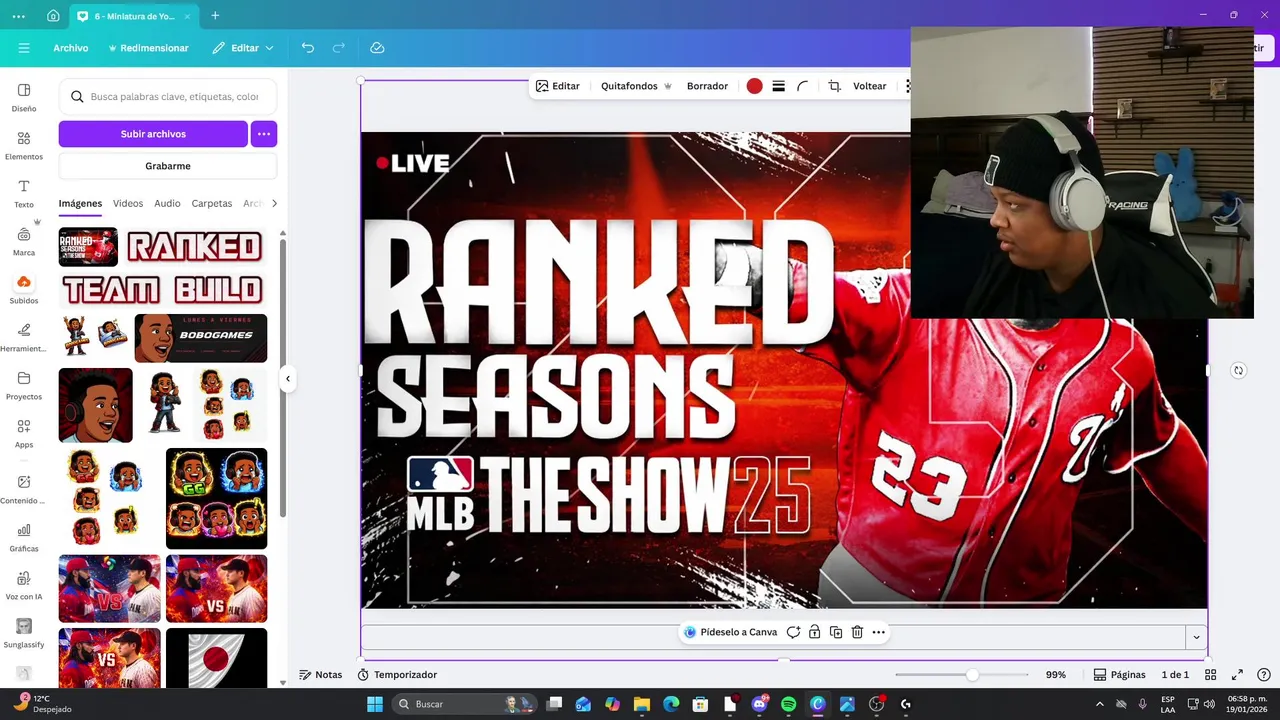Open the Temporizador
The width and height of the screenshot is (1280, 720).
[397, 675]
